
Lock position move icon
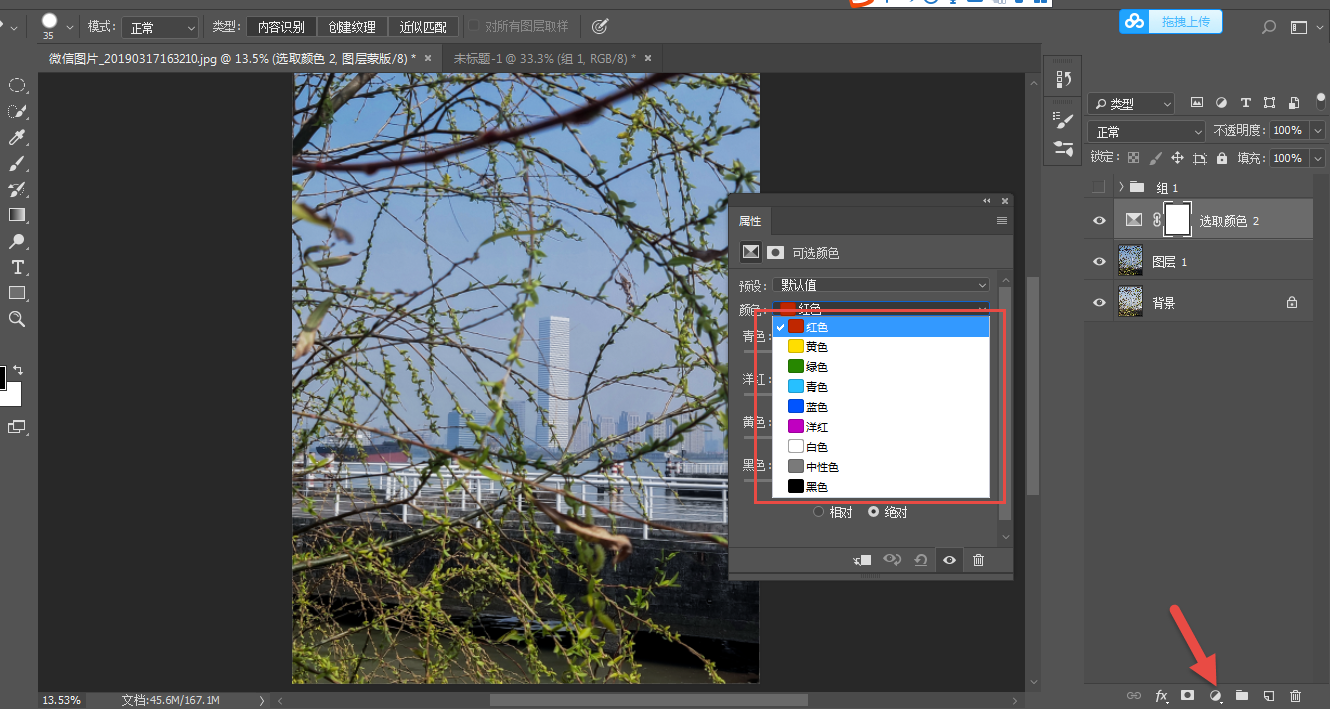point(1178,158)
